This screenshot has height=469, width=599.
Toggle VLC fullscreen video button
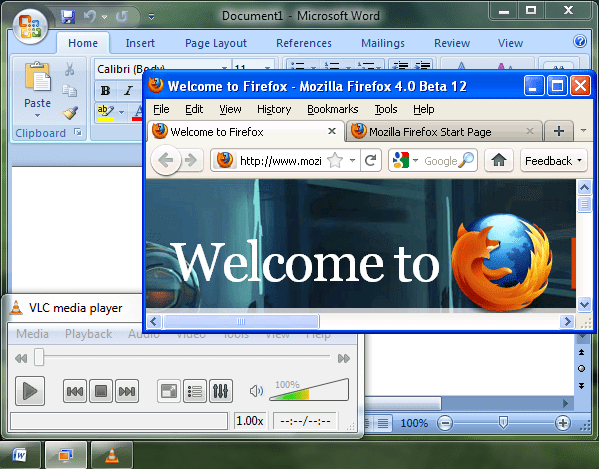[169, 391]
